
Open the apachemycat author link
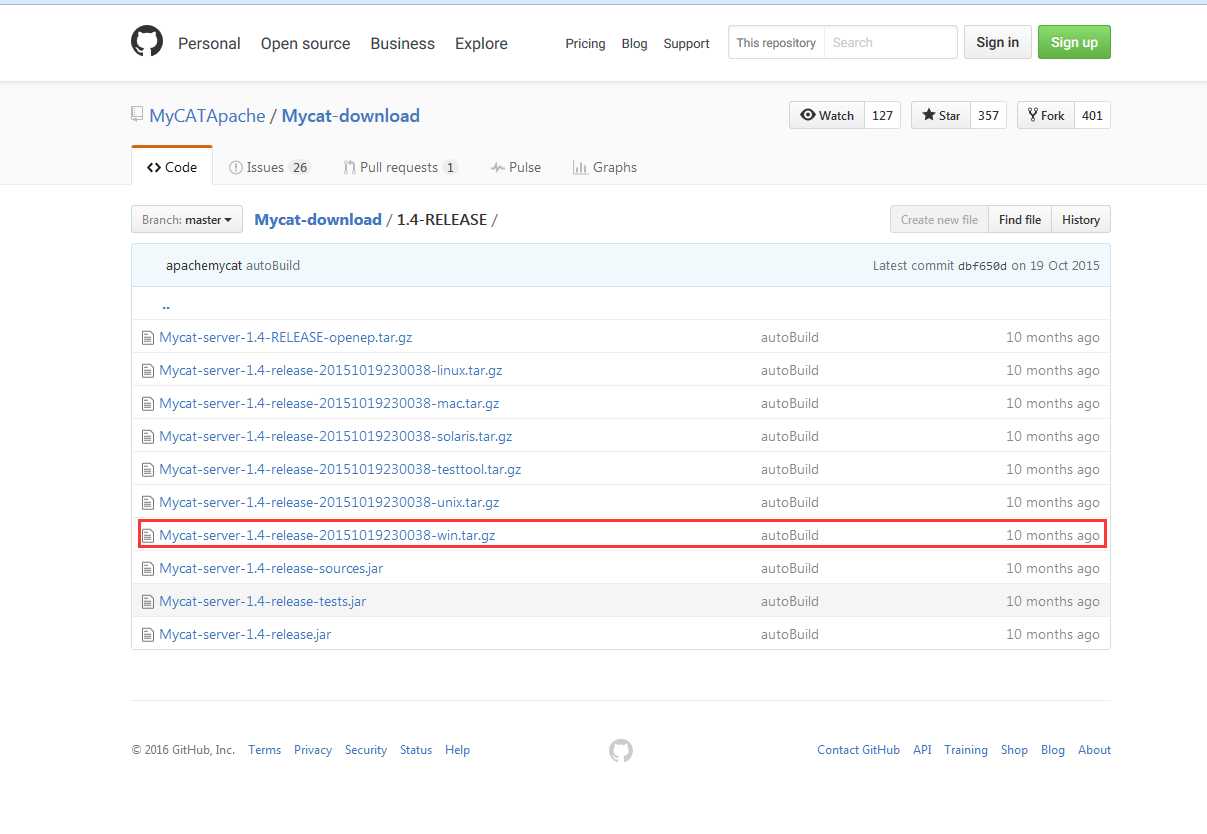204,266
